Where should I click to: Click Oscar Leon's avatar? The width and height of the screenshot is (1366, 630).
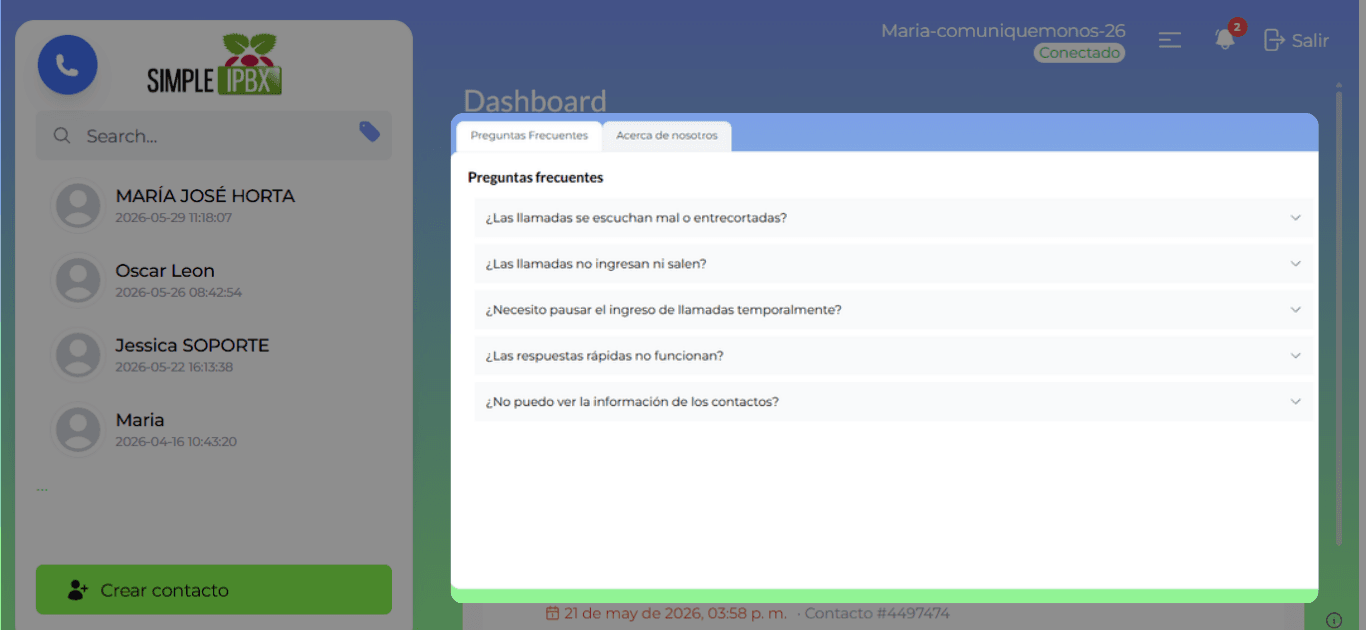pos(78,280)
